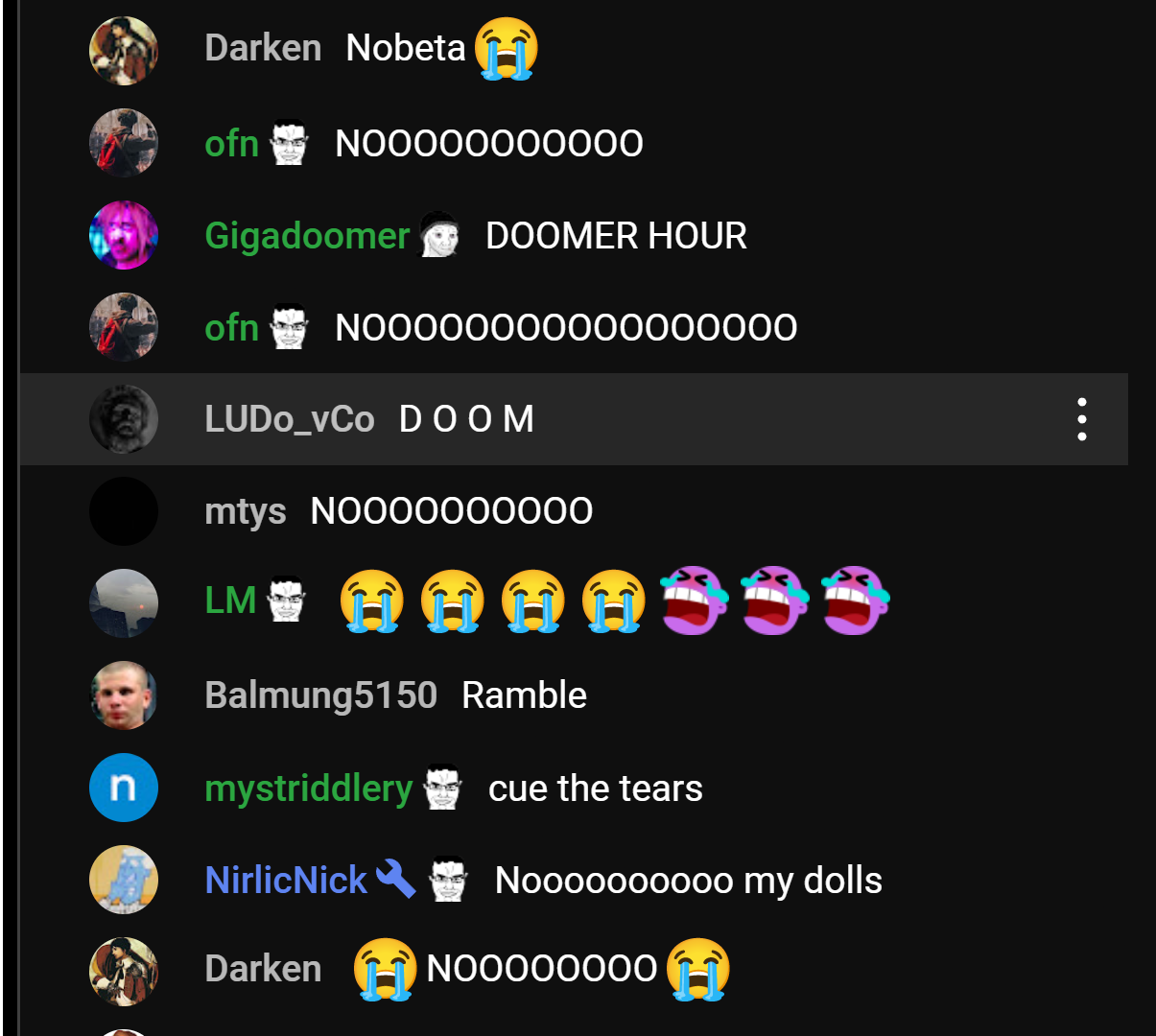This screenshot has height=1036, width=1156.
Task: Click the Balmung5150 username
Action: click(x=320, y=695)
